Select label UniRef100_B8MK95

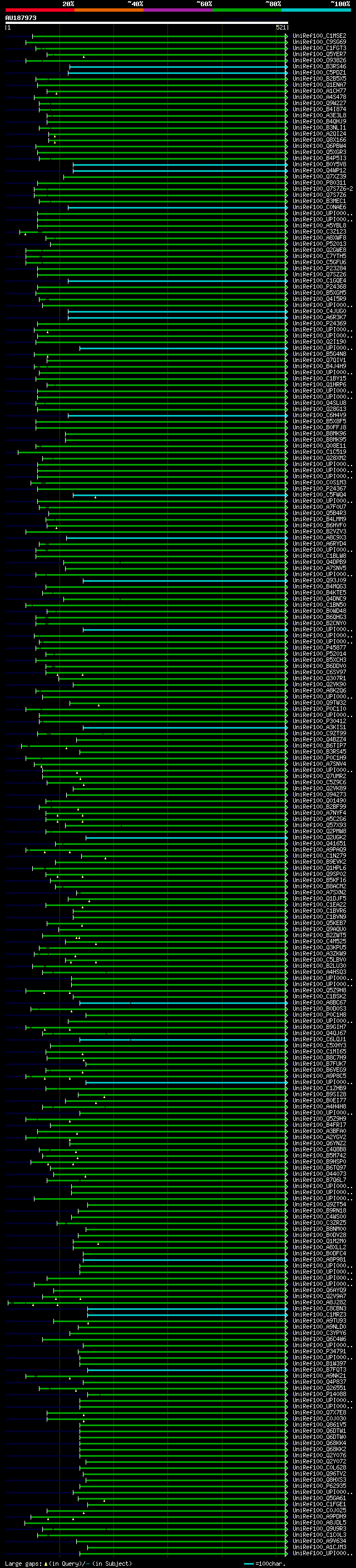pyautogui.click(x=319, y=439)
